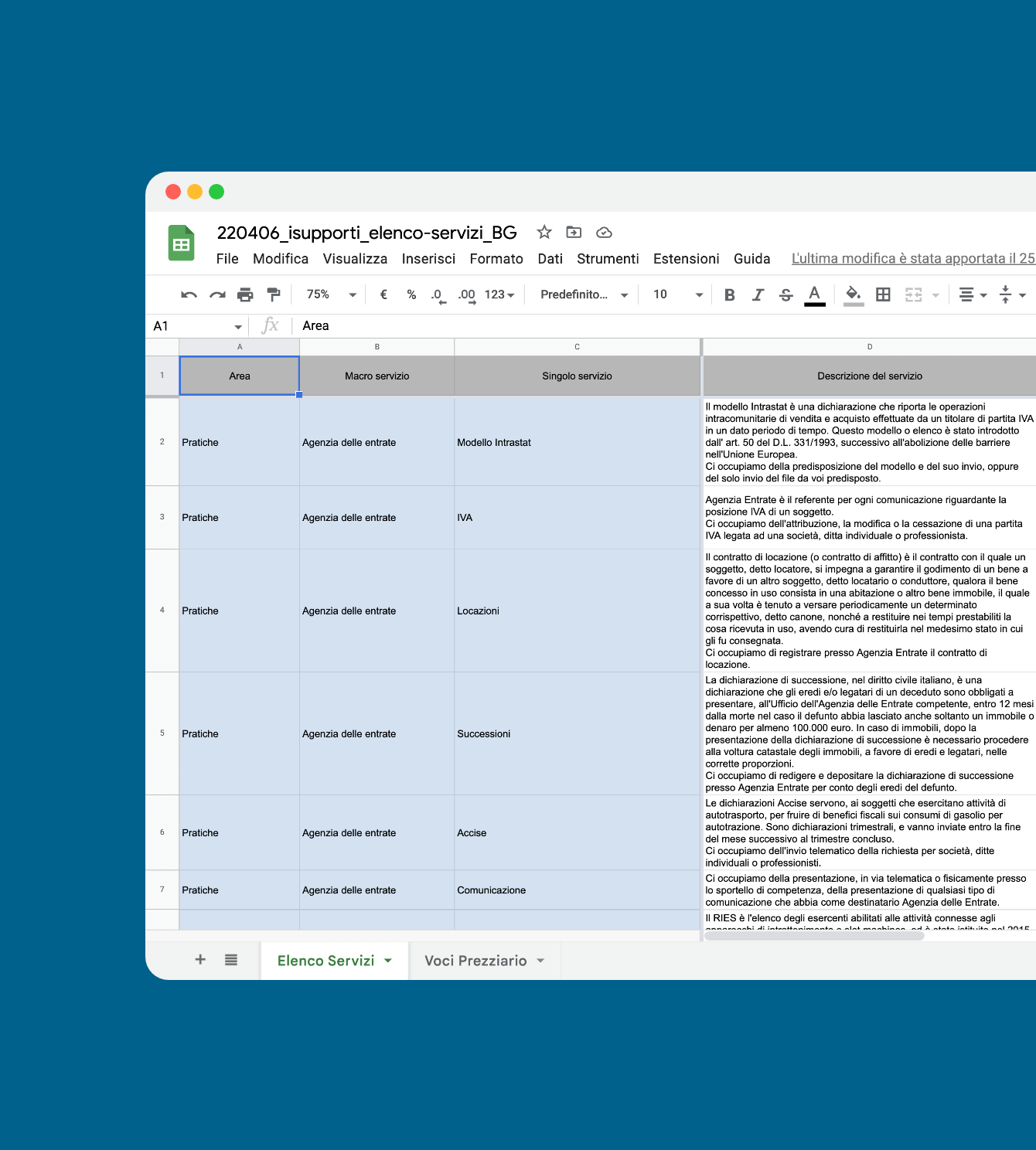Open the Elenco Servizi tab arrow menu
This screenshot has width=1036, height=1150.
tap(388, 961)
